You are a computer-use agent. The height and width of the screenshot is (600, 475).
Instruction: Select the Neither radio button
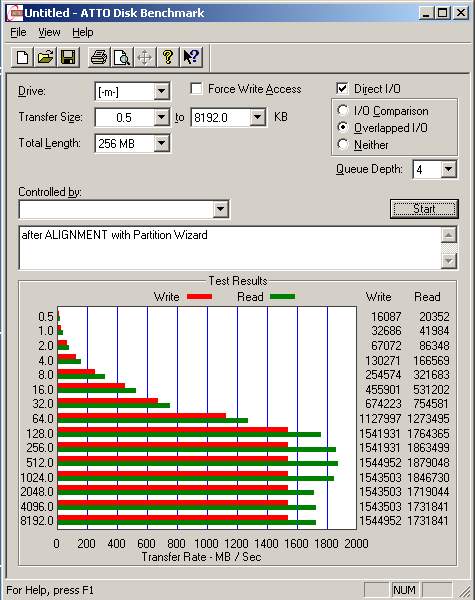coord(343,145)
